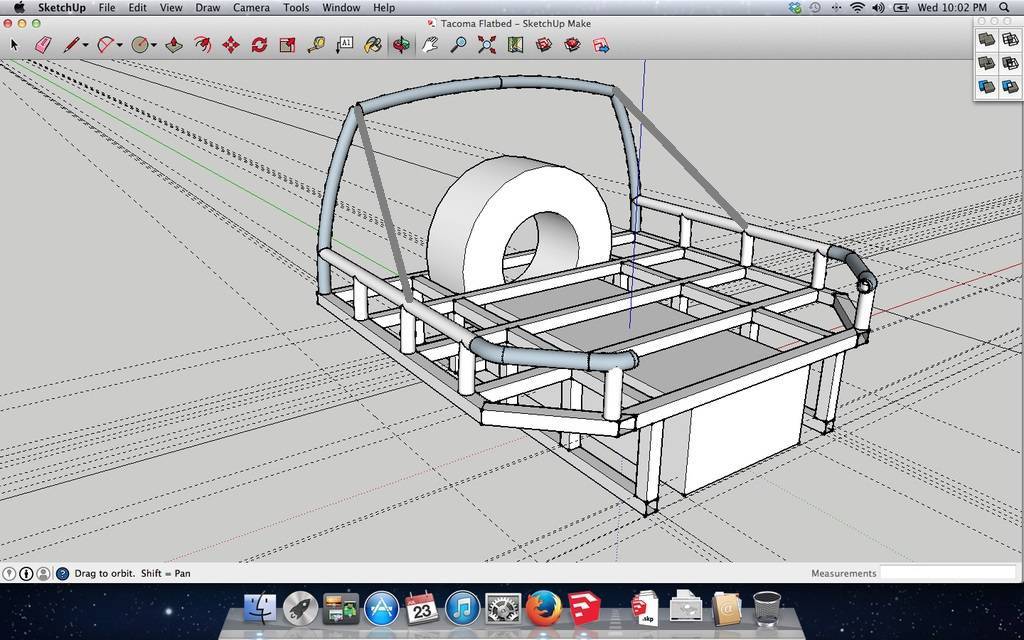Pick the Rotate tool

point(259,45)
